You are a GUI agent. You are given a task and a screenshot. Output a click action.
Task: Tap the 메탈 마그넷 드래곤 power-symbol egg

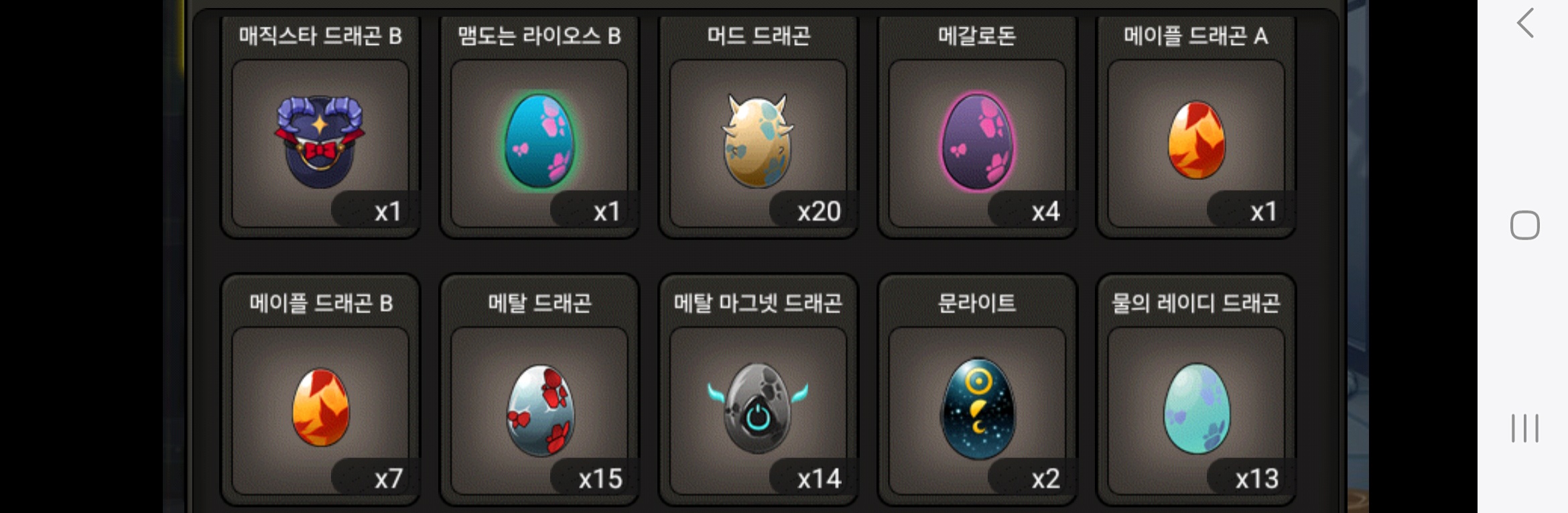(x=758, y=408)
